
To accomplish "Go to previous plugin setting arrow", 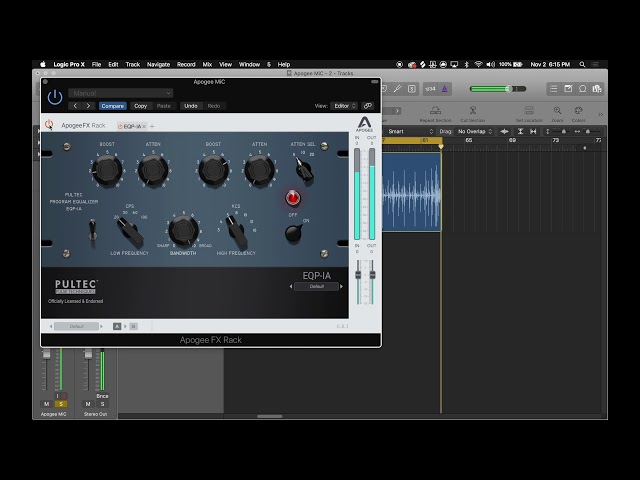I will click(75, 106).
